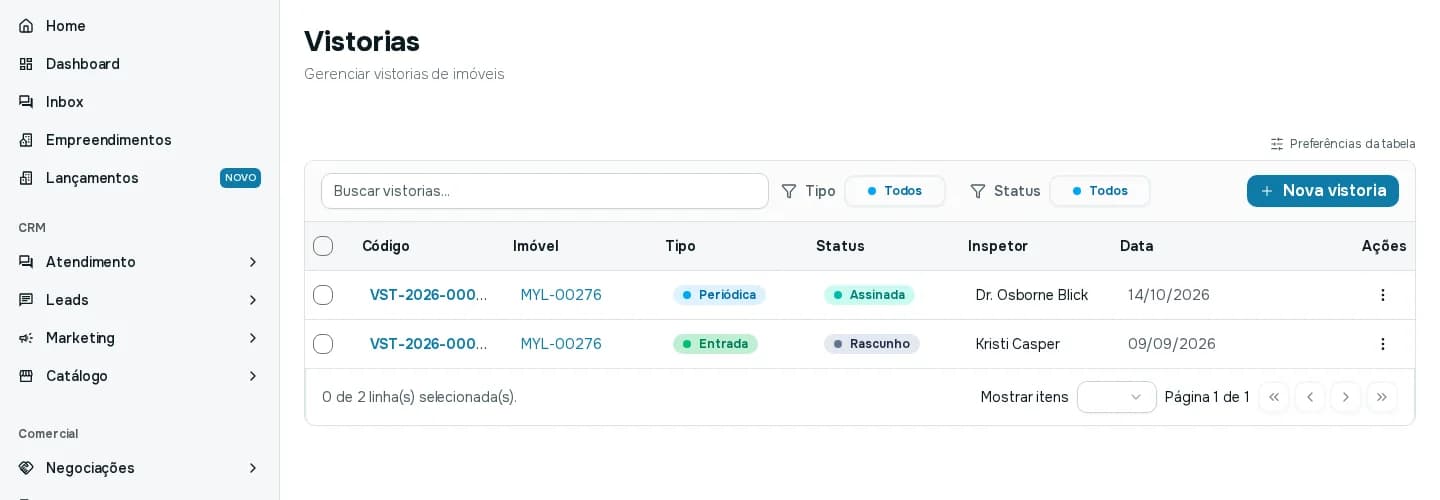The image size is (1440, 500).
Task: Click the Marketing megaphone icon
Action: (x=26, y=338)
